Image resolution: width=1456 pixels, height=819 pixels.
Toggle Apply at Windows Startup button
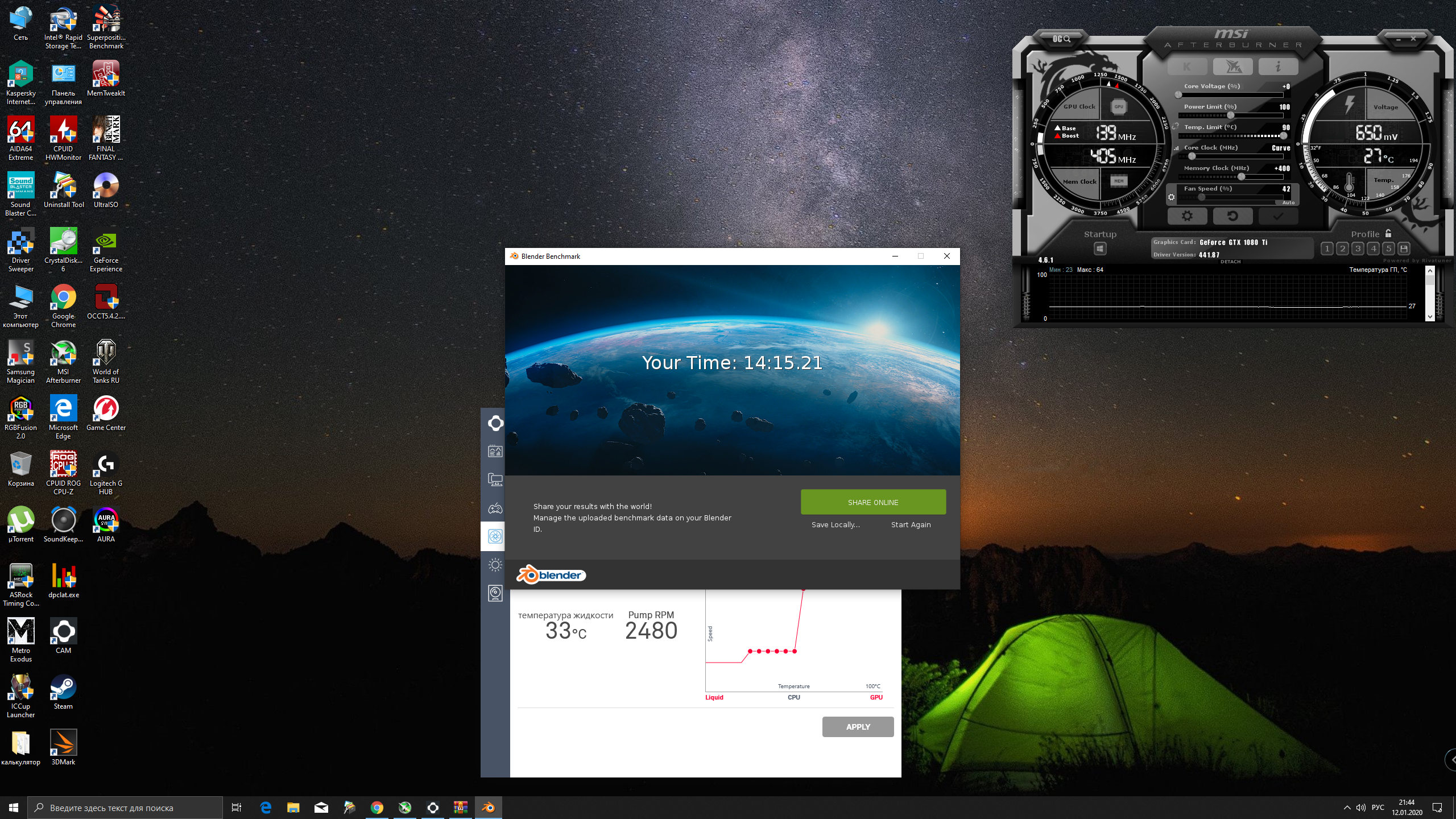click(1100, 249)
